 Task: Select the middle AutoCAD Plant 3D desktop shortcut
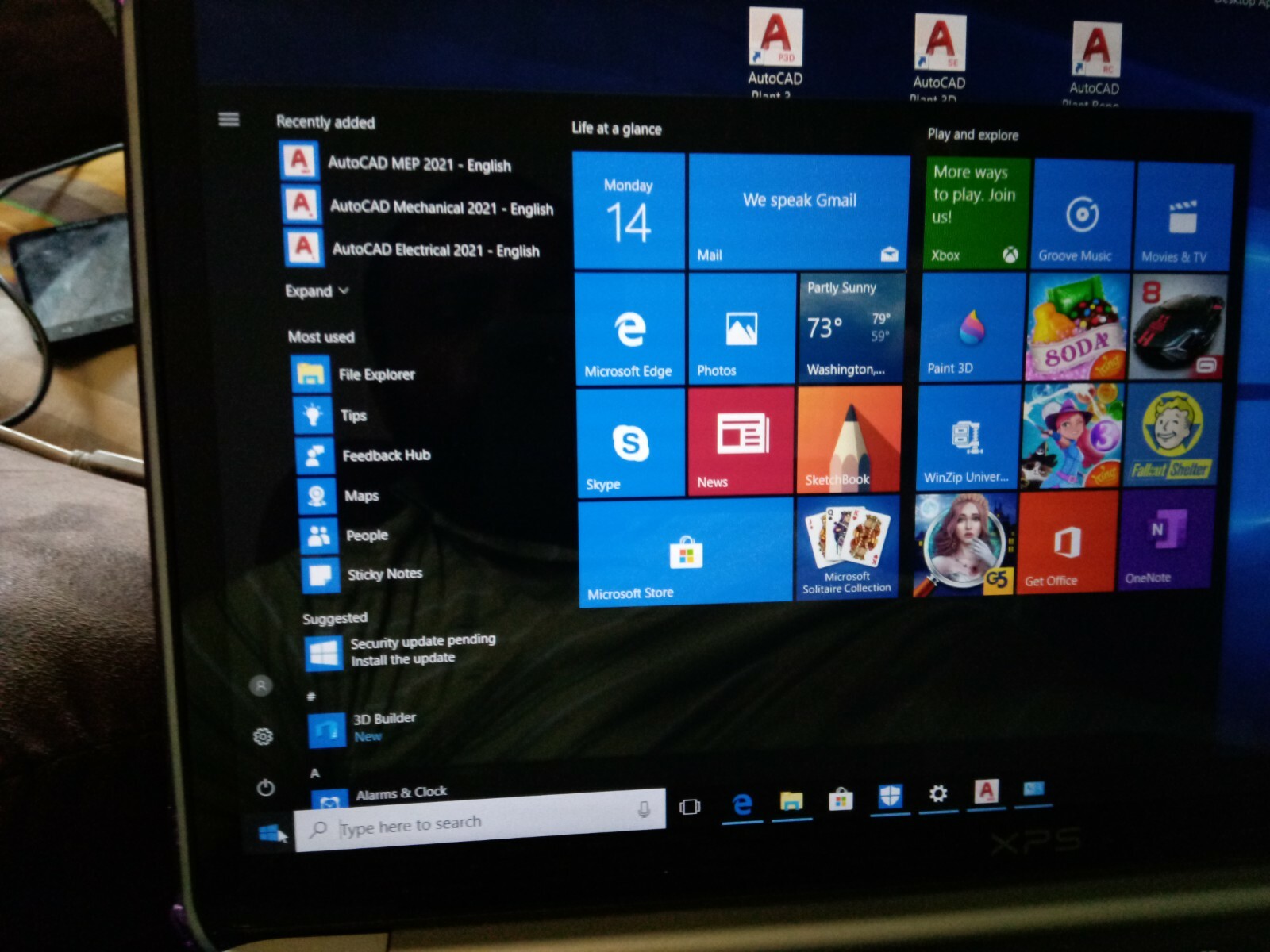point(938,57)
